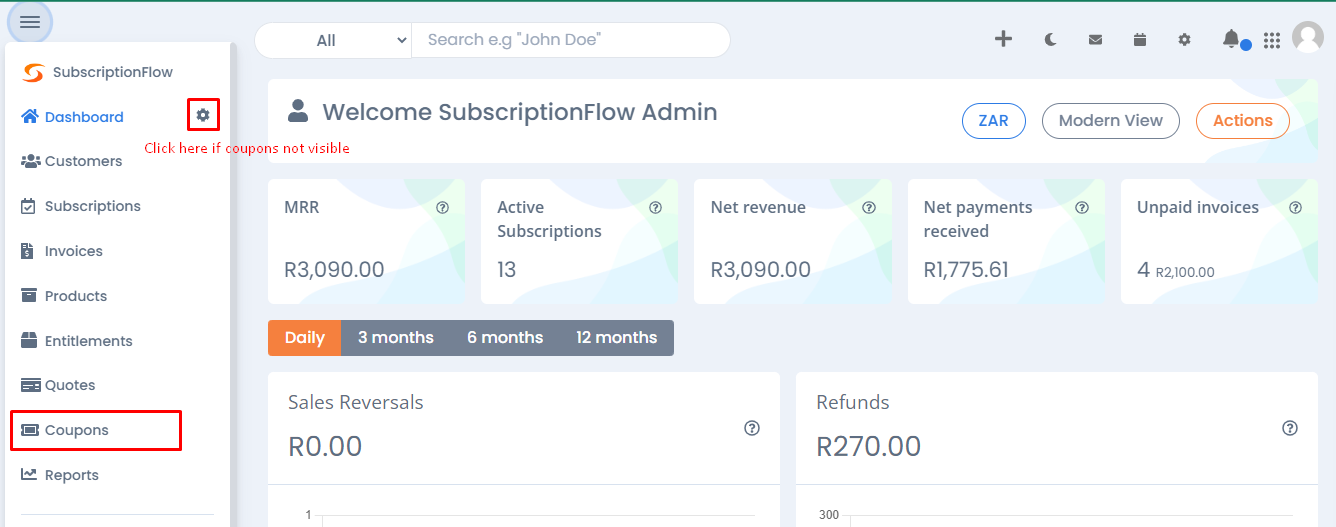Toggle the hamburger sidebar menu
This screenshot has width=1336, height=527.
[x=30, y=22]
